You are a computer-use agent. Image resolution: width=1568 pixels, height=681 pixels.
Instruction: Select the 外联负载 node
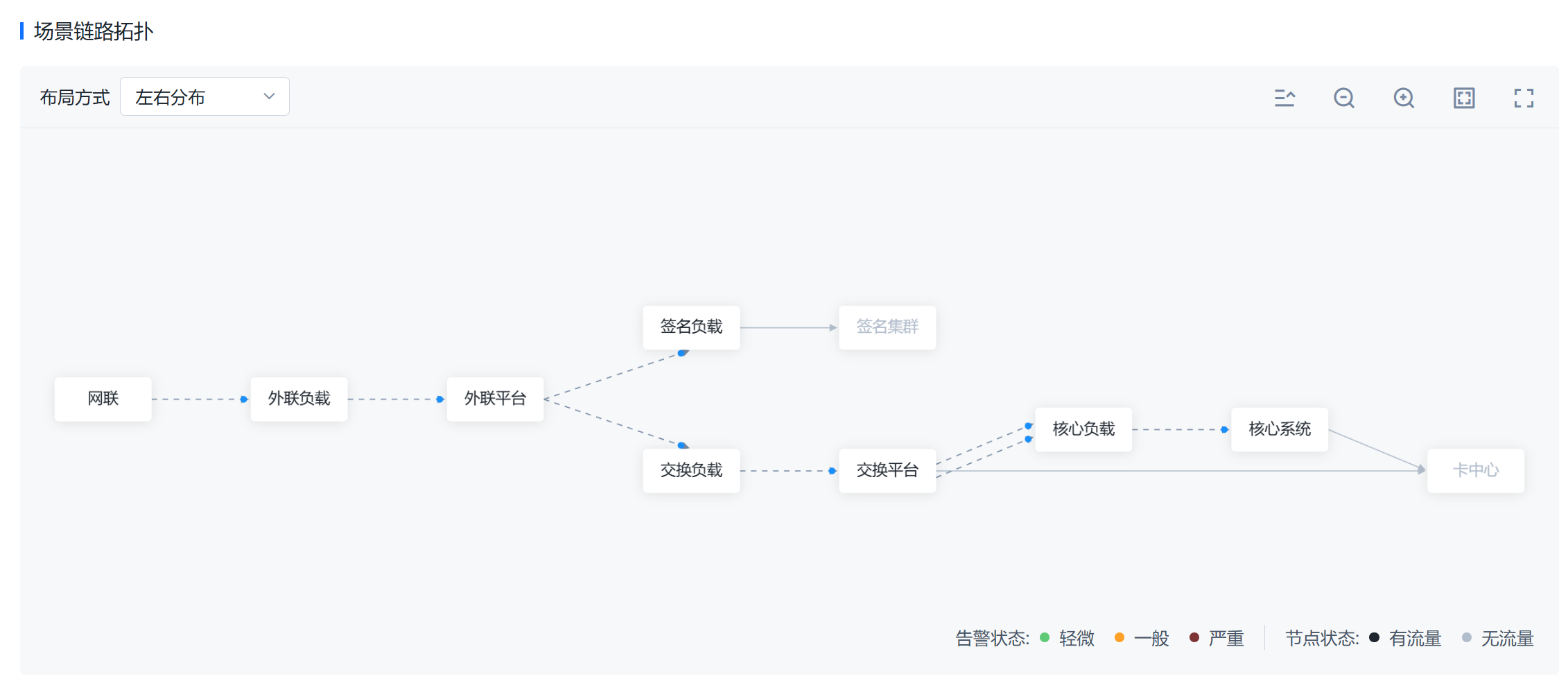click(299, 399)
